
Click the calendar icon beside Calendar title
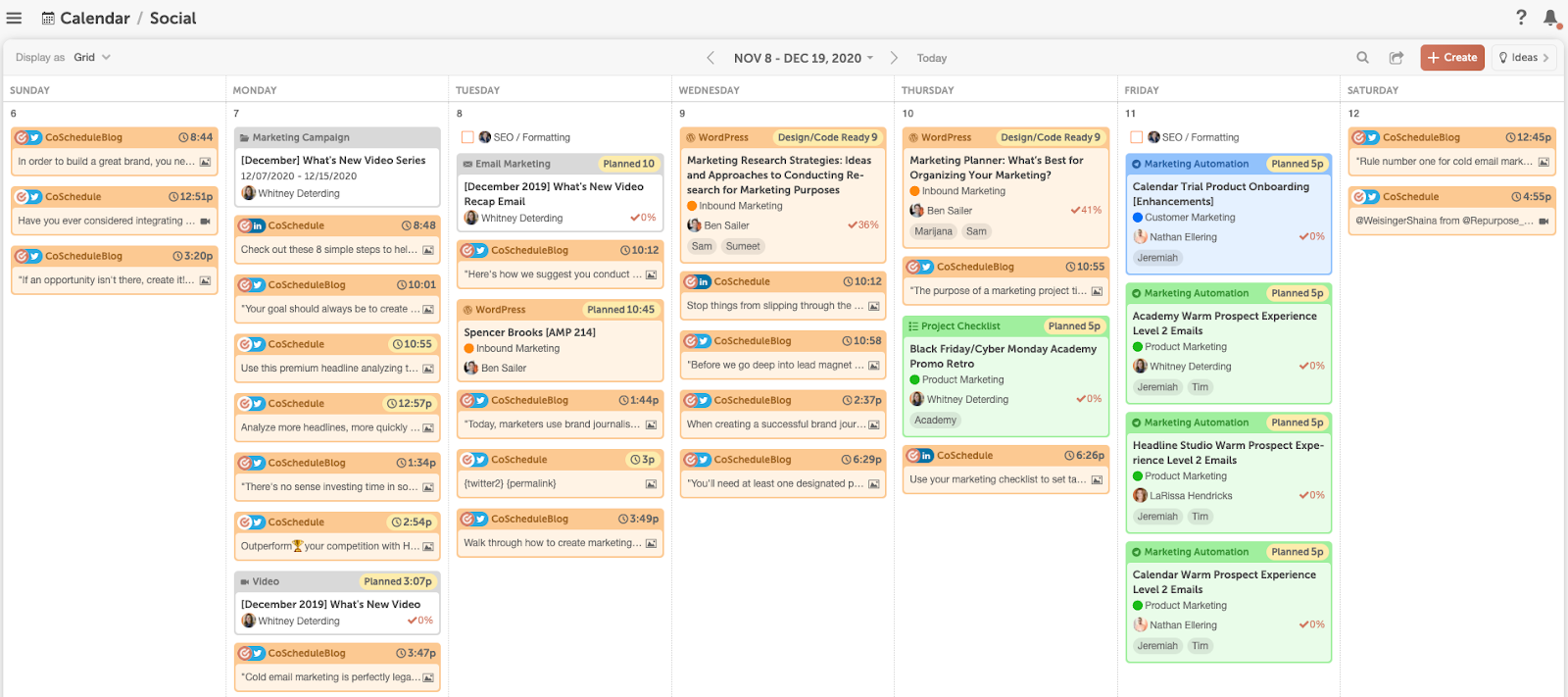(48, 18)
